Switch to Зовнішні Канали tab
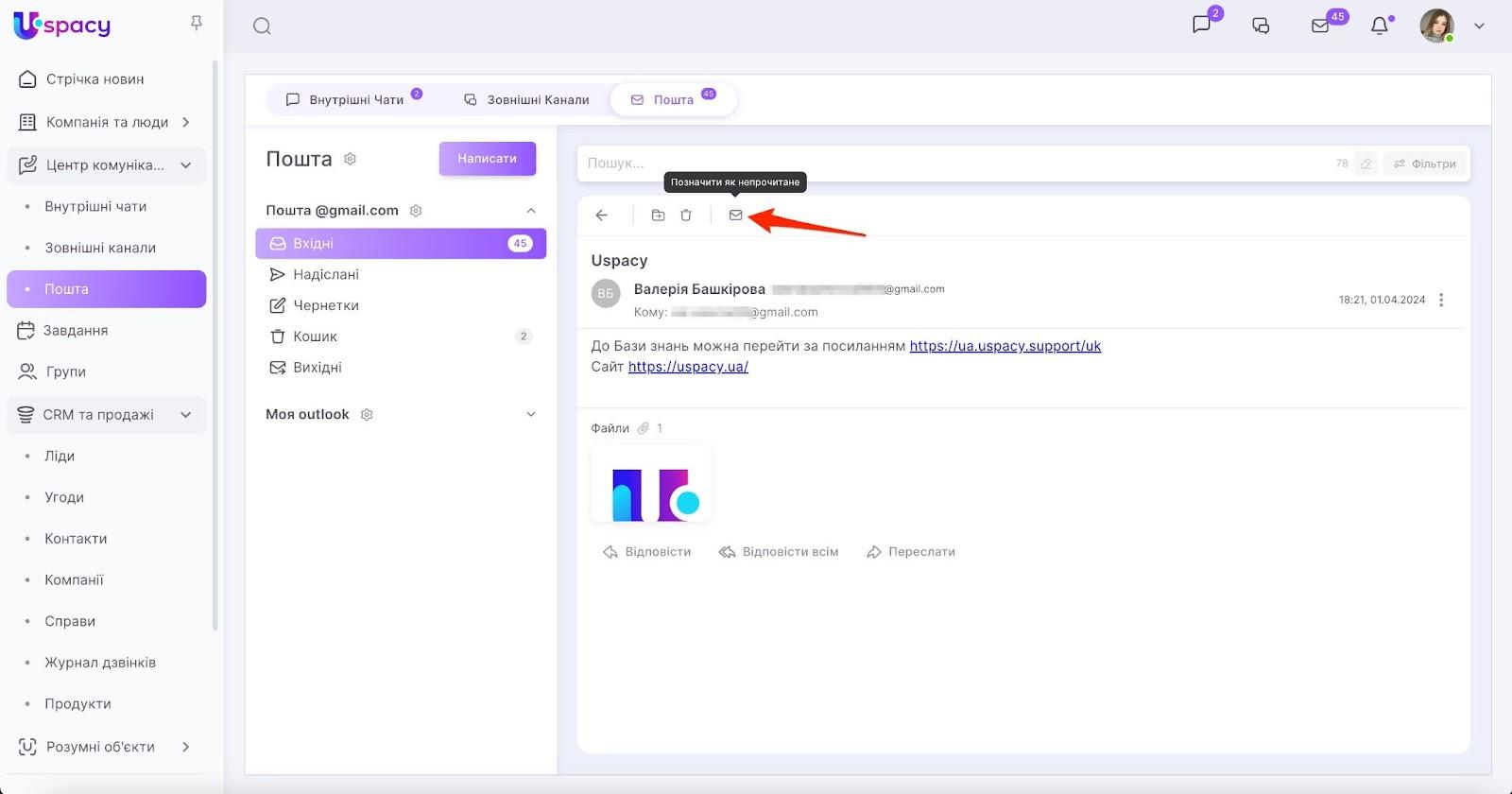 [x=526, y=99]
